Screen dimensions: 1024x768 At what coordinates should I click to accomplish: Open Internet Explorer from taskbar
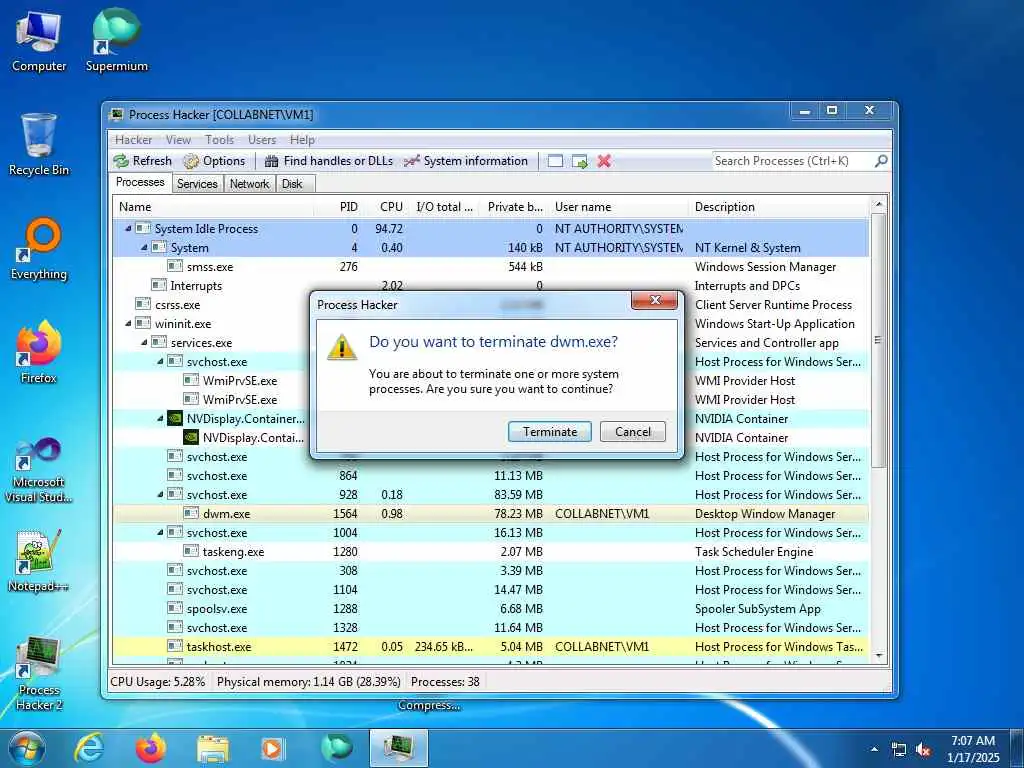coord(88,748)
